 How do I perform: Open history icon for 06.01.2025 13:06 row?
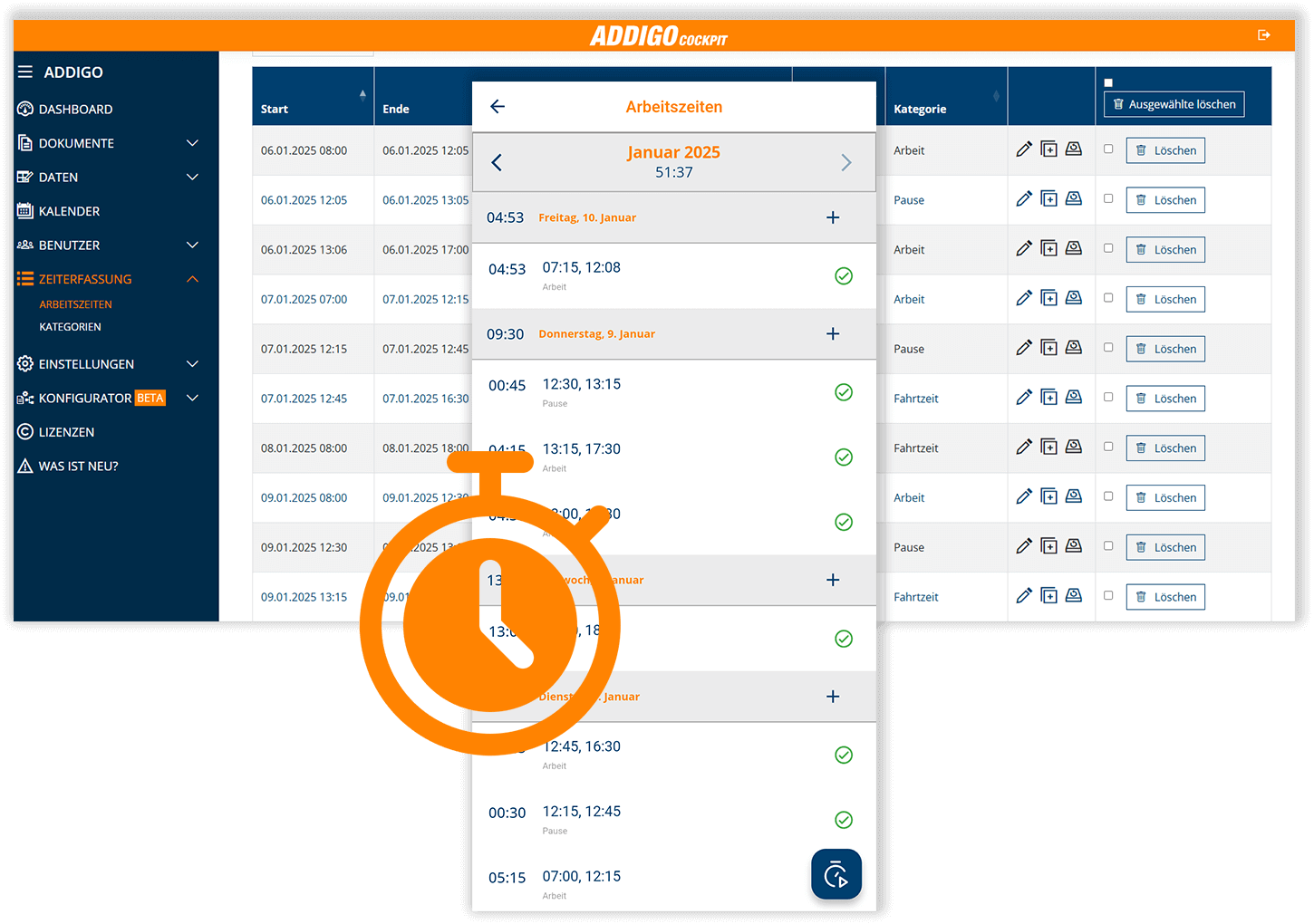click(1074, 248)
